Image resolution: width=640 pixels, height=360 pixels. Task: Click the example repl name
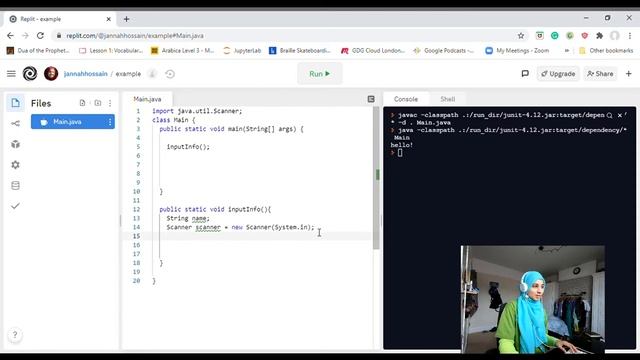128,74
